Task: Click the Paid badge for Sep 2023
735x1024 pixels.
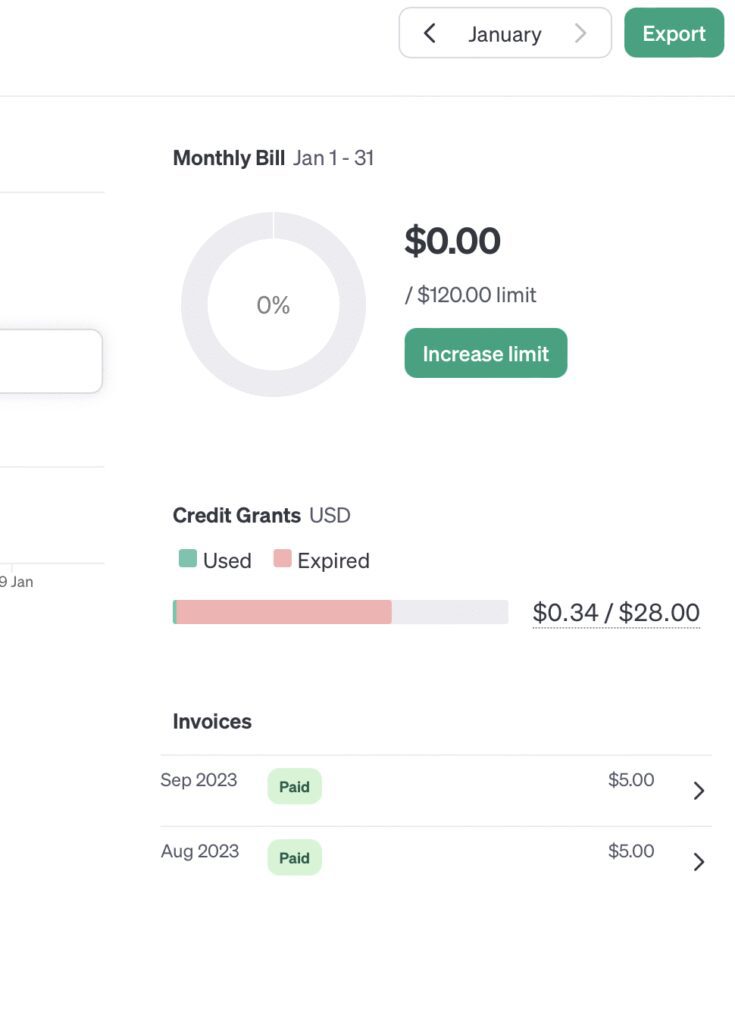Action: pyautogui.click(x=294, y=787)
